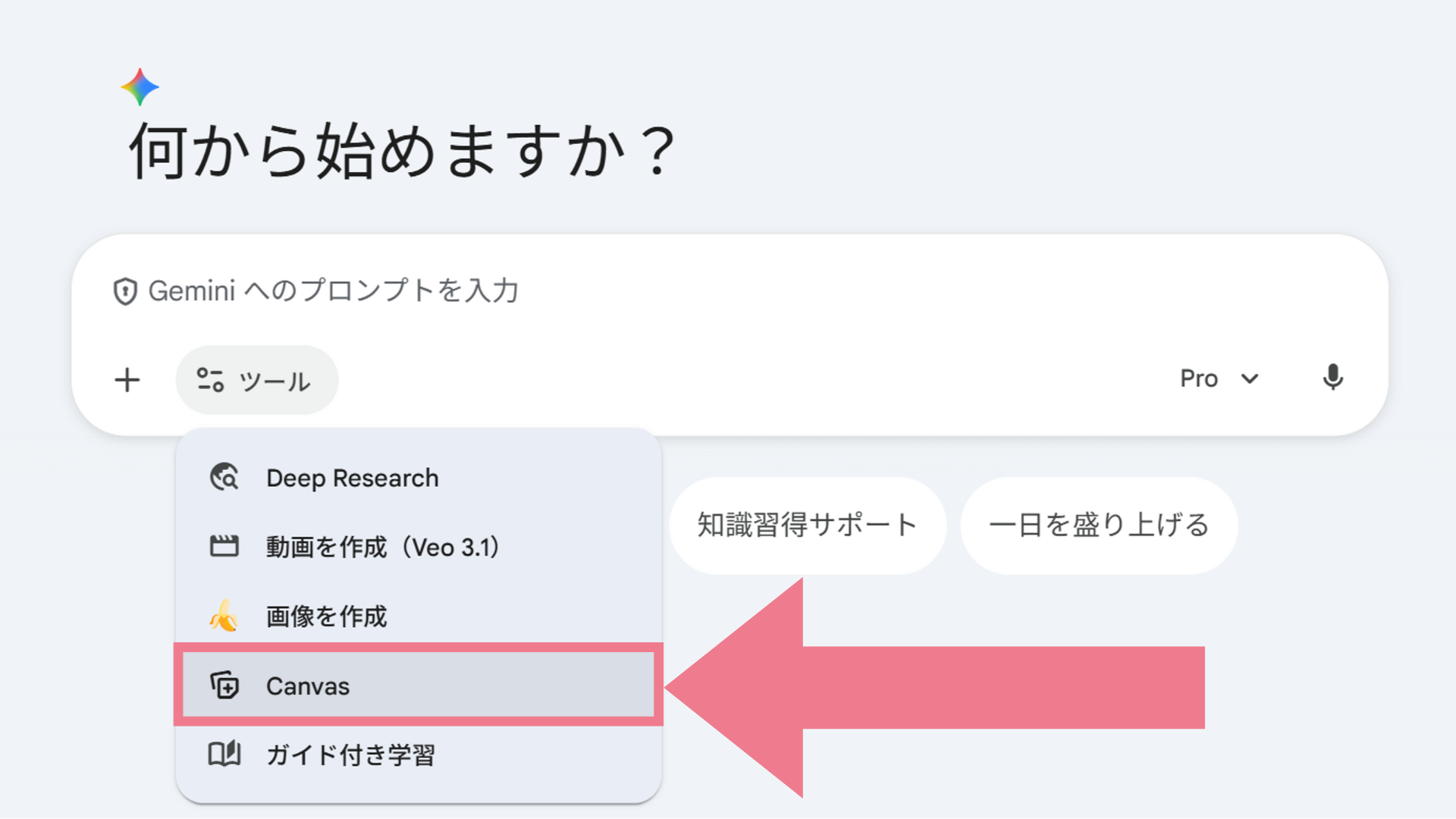Select Canvas from the tools menu
This screenshot has height=819, width=1456.
click(308, 686)
